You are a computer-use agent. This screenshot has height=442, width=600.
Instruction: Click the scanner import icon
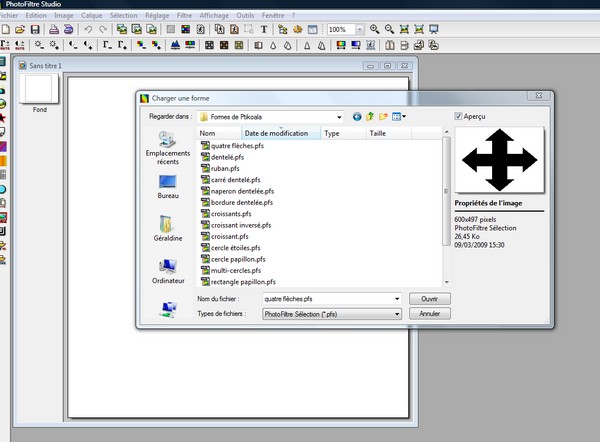point(68,29)
